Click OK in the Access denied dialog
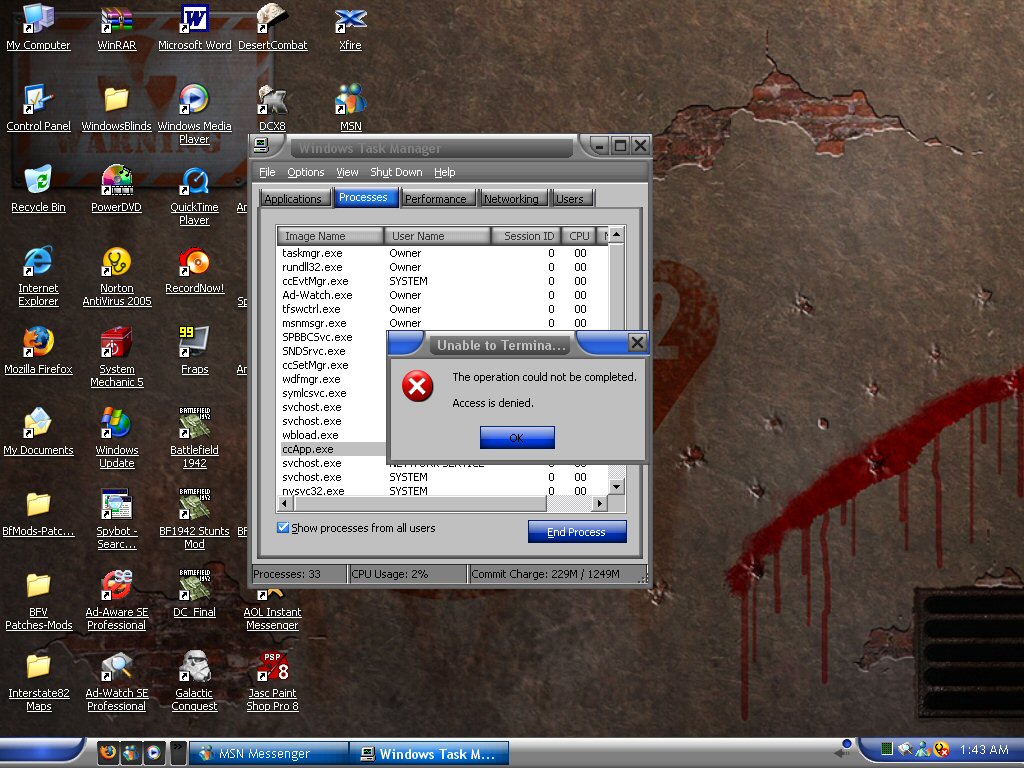 (517, 438)
